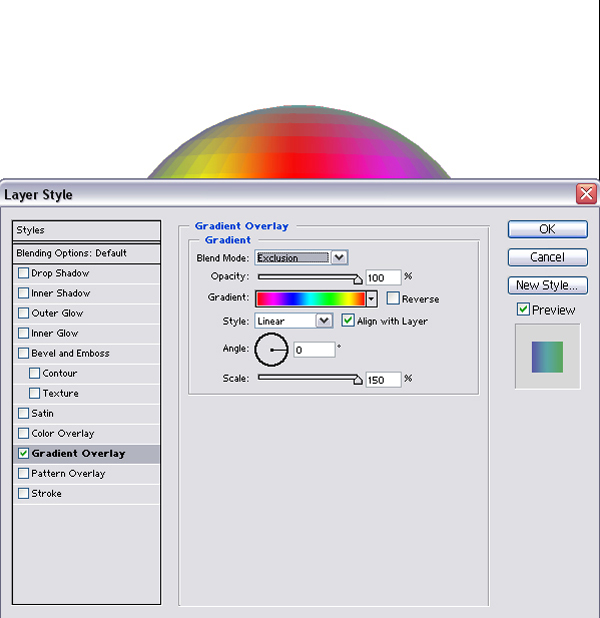Select the Inner Shadow label
Image resolution: width=600 pixels, height=618 pixels.
61,293
